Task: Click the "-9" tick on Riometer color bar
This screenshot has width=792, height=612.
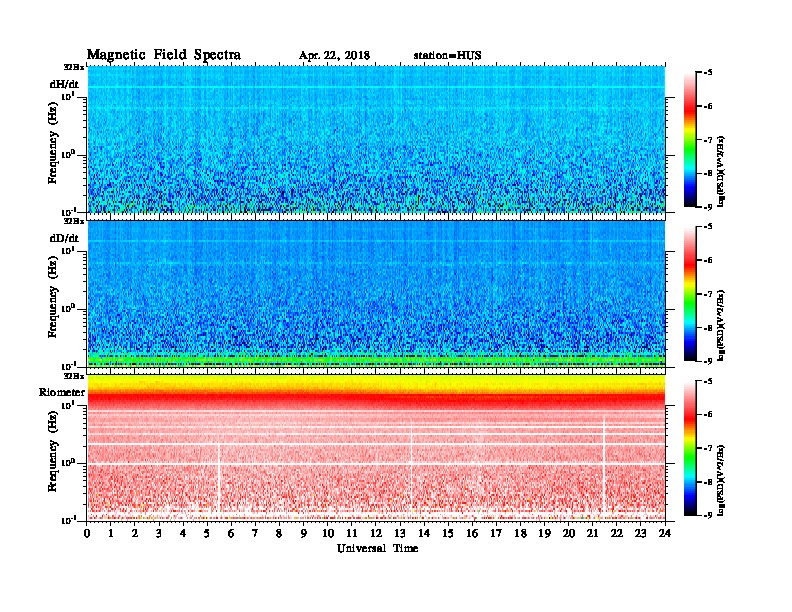Action: coord(708,515)
